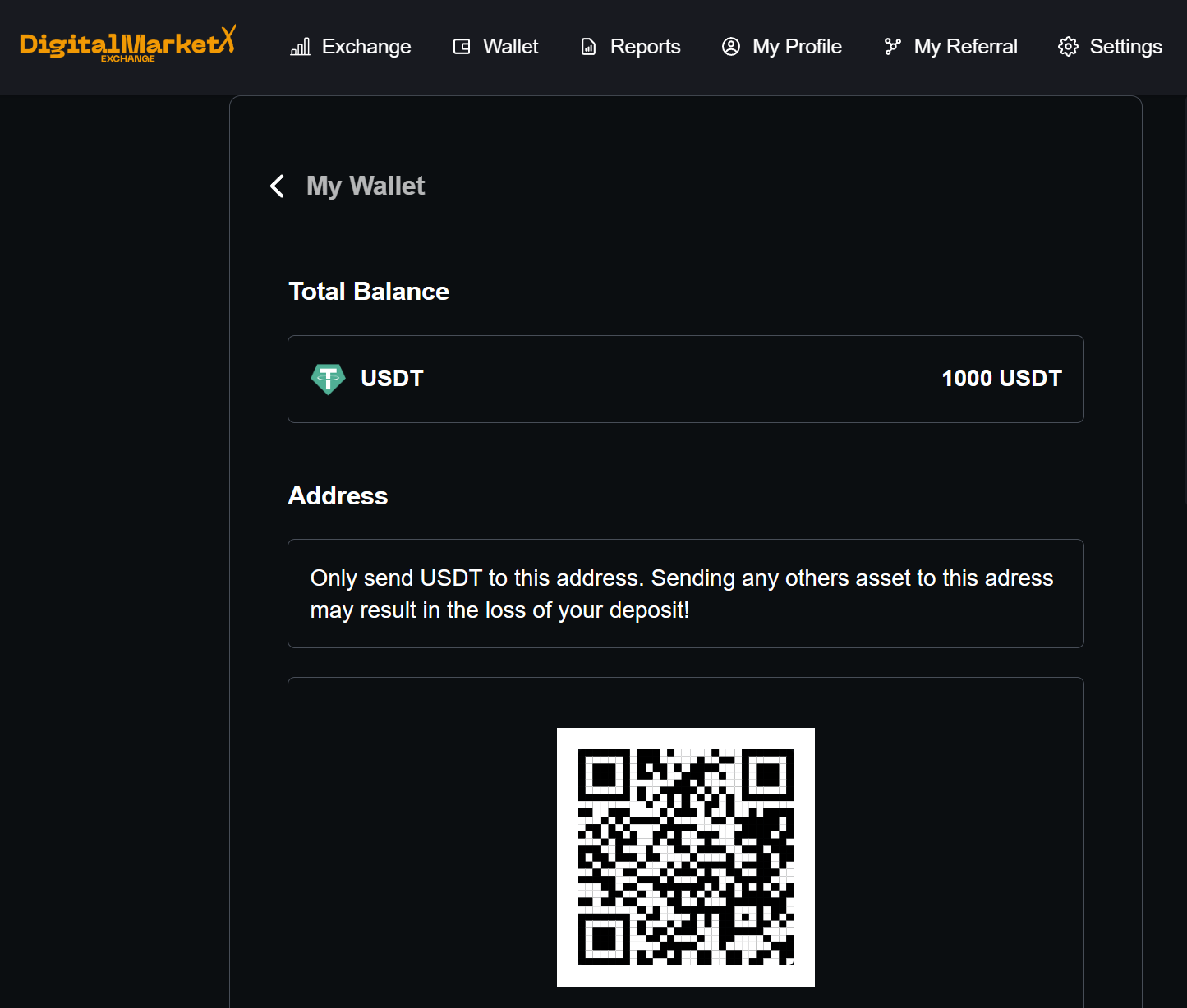Image resolution: width=1187 pixels, height=1008 pixels.
Task: Click the Settings gear icon
Action: point(1068,47)
